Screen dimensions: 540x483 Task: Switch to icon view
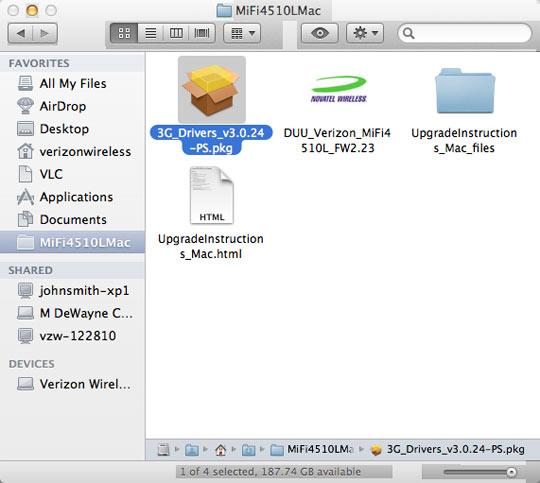click(x=124, y=33)
